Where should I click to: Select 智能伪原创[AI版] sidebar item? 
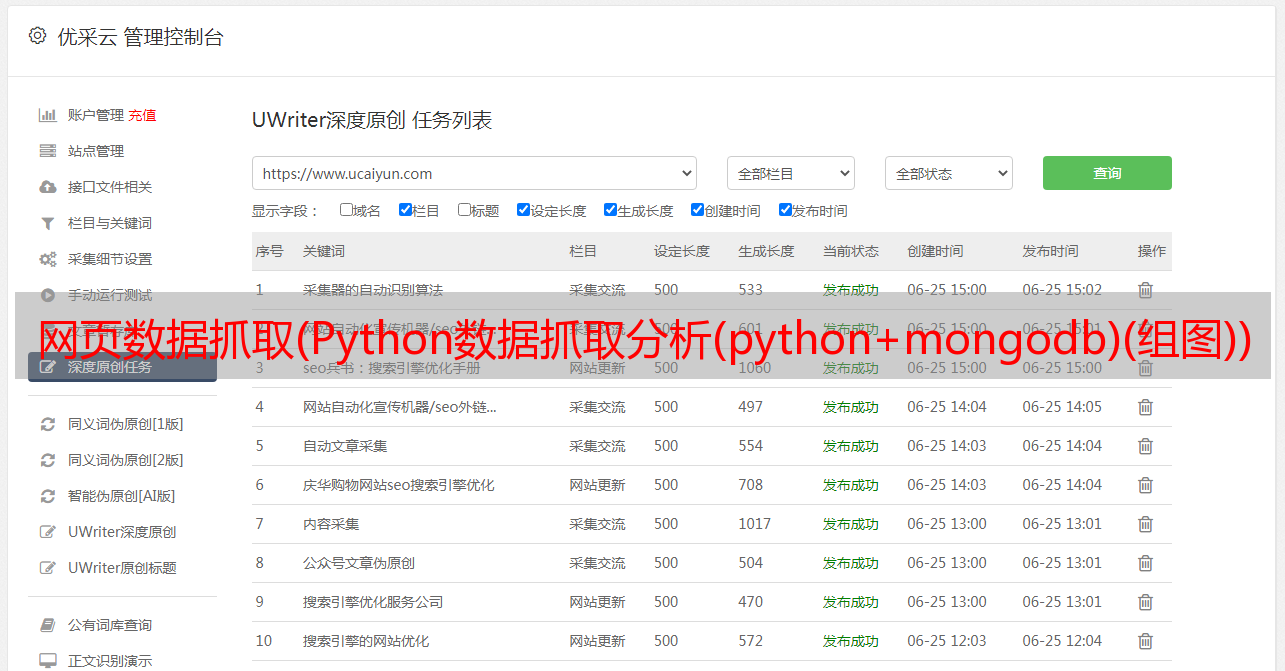(121, 496)
